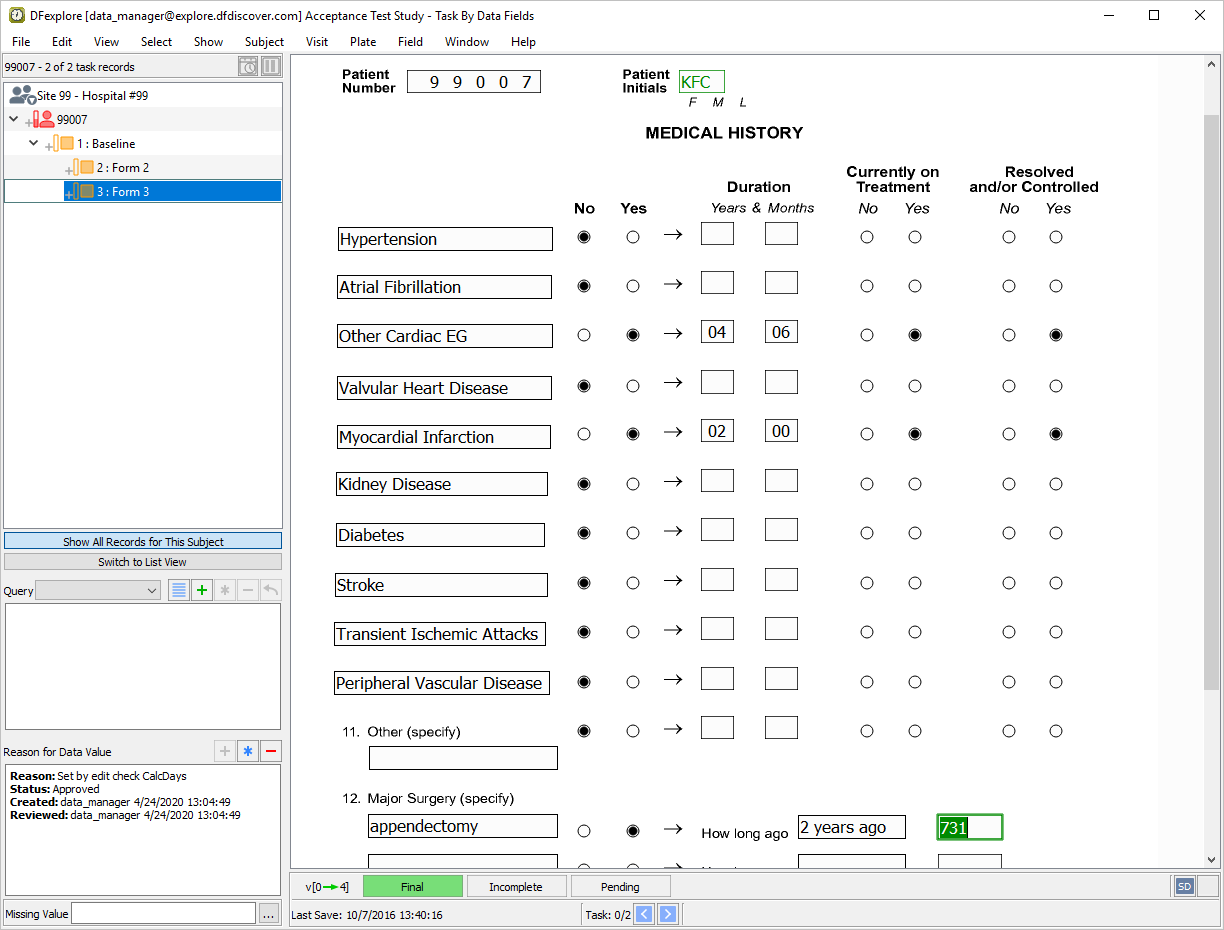
Task: Click the green add query plus icon
Action: tap(202, 590)
